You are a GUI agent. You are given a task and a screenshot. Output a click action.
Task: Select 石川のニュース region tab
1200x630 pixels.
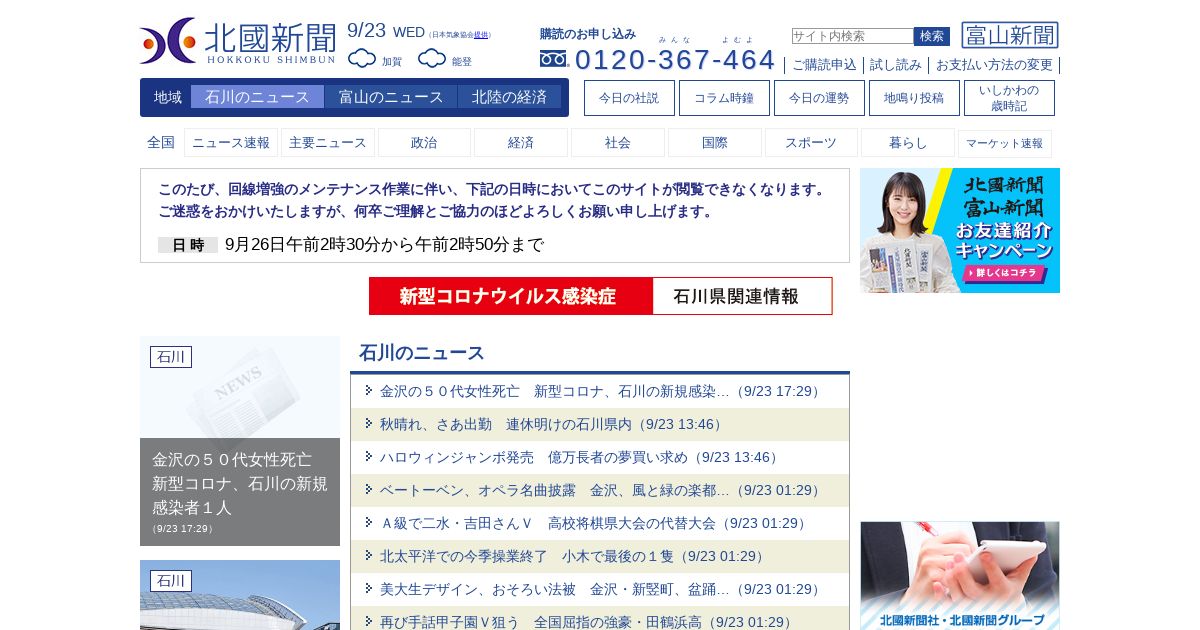pyautogui.click(x=257, y=97)
